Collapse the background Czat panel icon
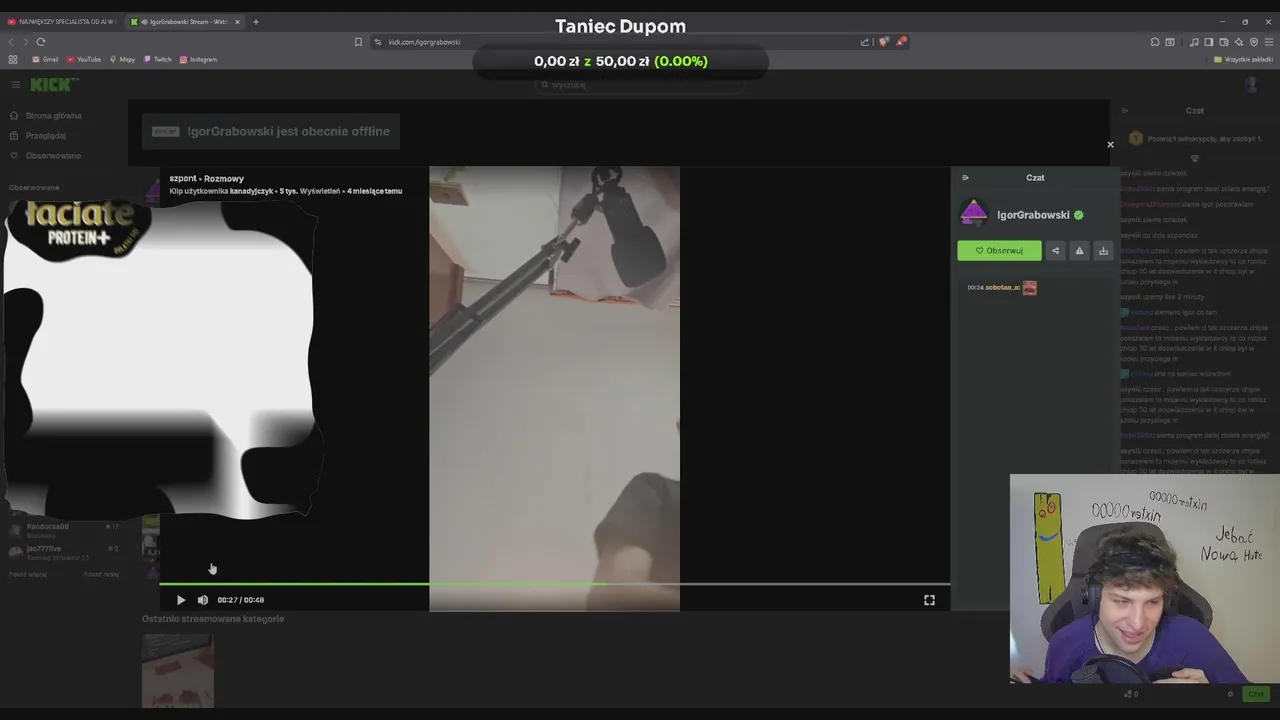Viewport: 1280px width, 720px height. [1125, 111]
